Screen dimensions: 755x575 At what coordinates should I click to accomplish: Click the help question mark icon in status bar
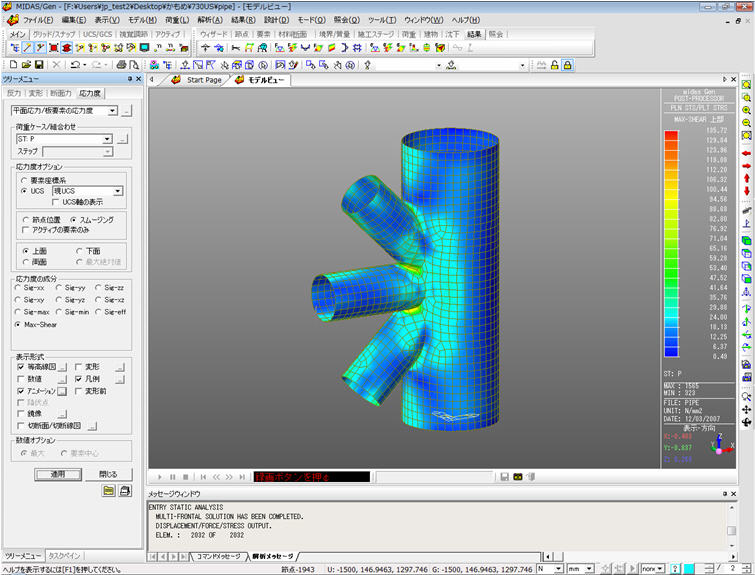tap(676, 569)
